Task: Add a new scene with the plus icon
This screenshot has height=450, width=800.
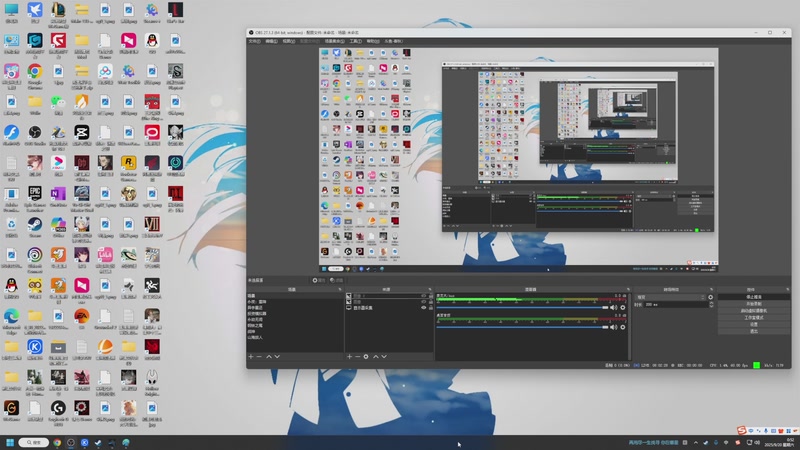Action: (x=251, y=357)
